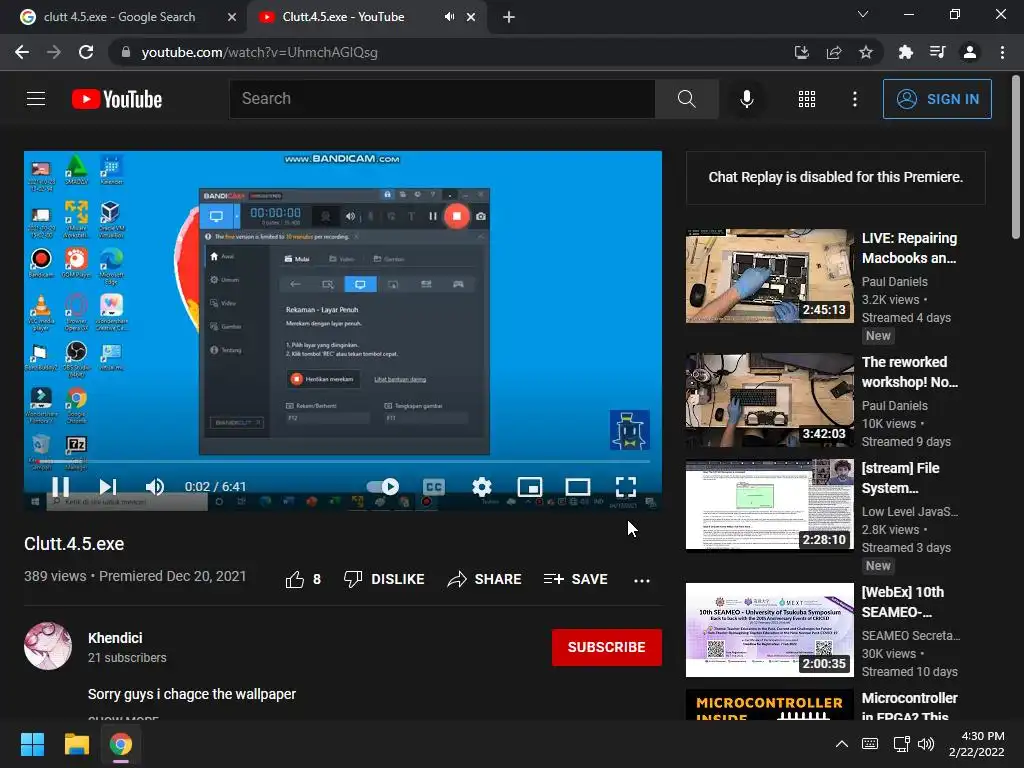Open YouTube settings three-dot menu

(855, 99)
